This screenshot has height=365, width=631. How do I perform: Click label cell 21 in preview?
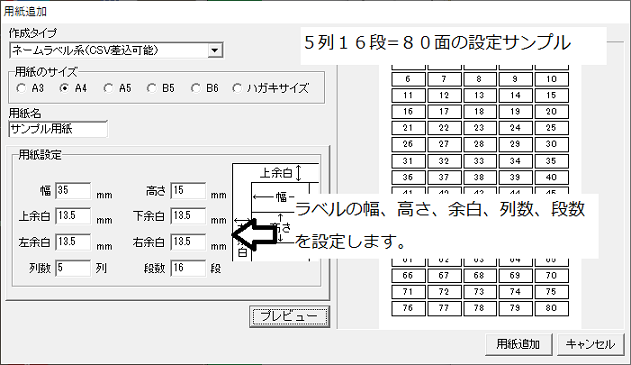(x=408, y=128)
